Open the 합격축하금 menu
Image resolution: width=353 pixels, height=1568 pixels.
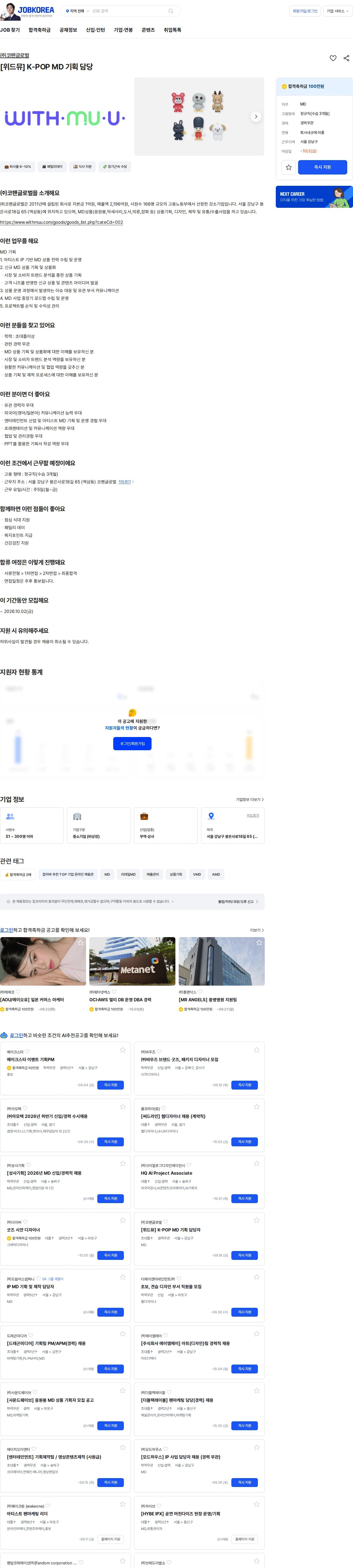click(x=39, y=30)
